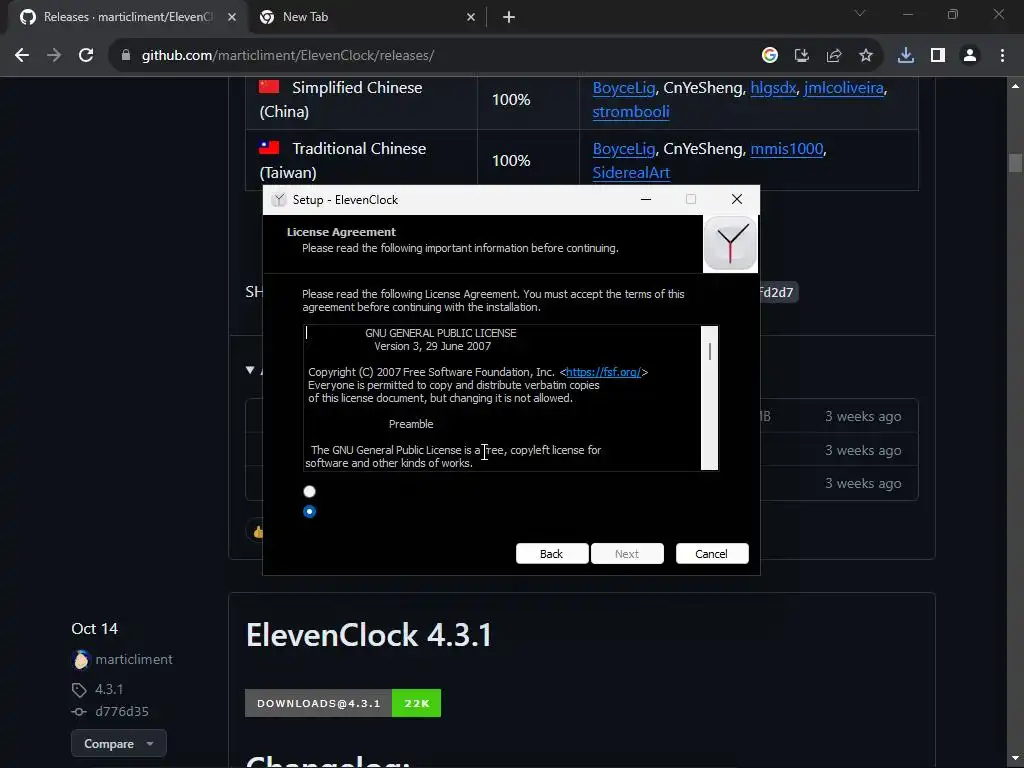1024x768 pixels.
Task: Open strombooli contributor link
Action: pos(631,112)
